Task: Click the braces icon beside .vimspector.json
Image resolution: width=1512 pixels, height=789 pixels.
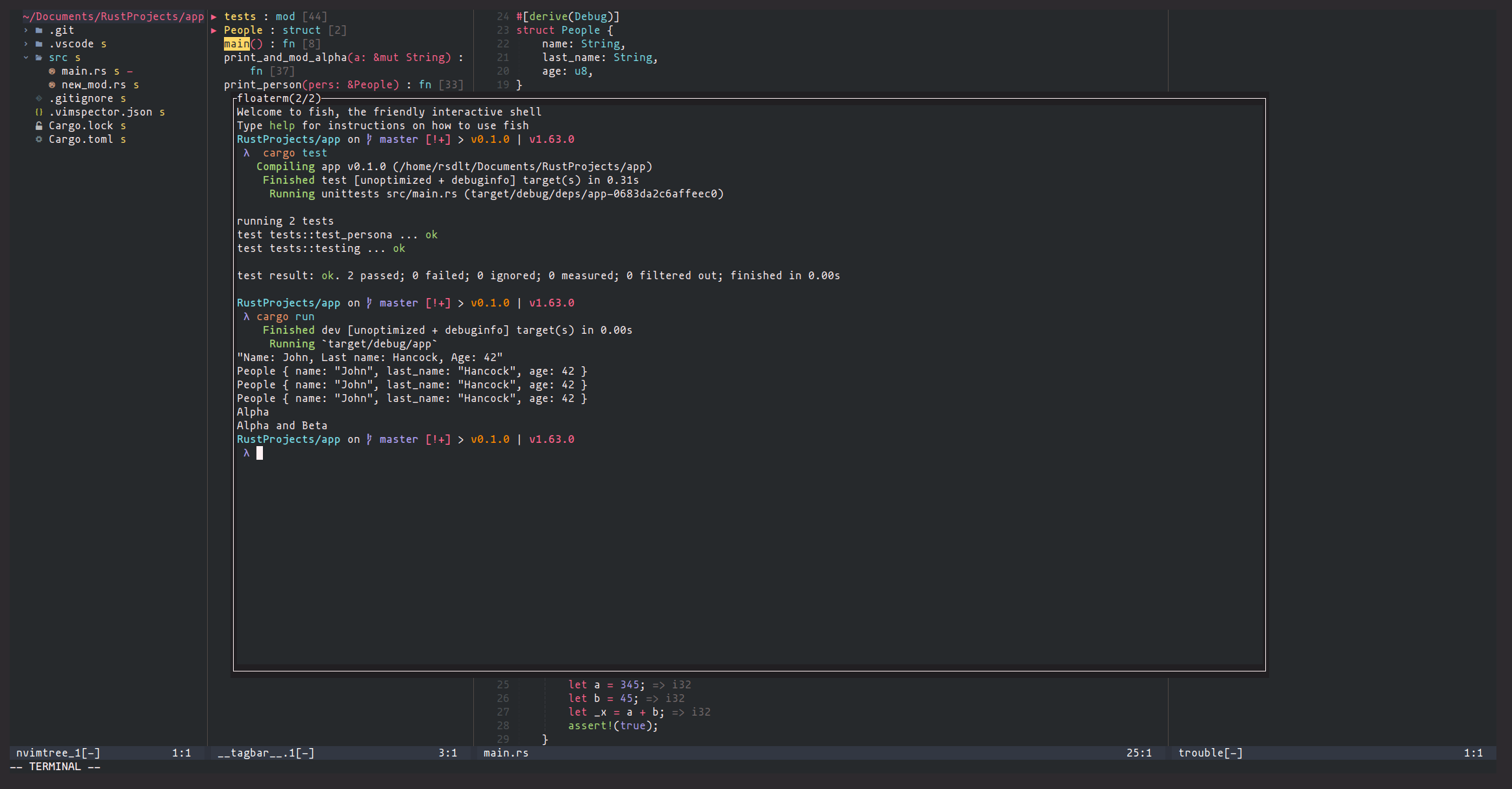Action: pyautogui.click(x=38, y=112)
